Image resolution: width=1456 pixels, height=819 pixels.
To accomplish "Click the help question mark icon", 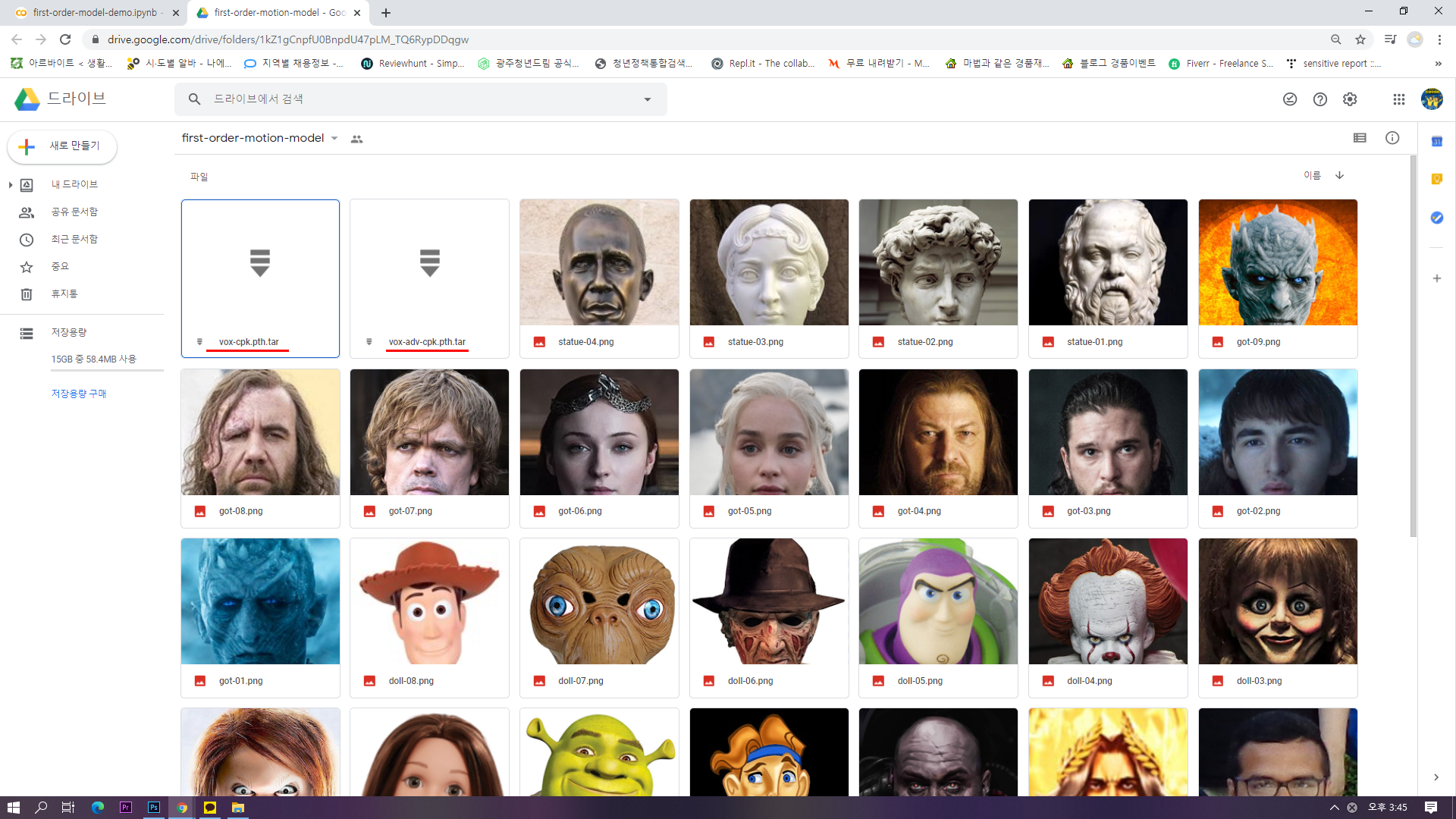I will pyautogui.click(x=1320, y=99).
